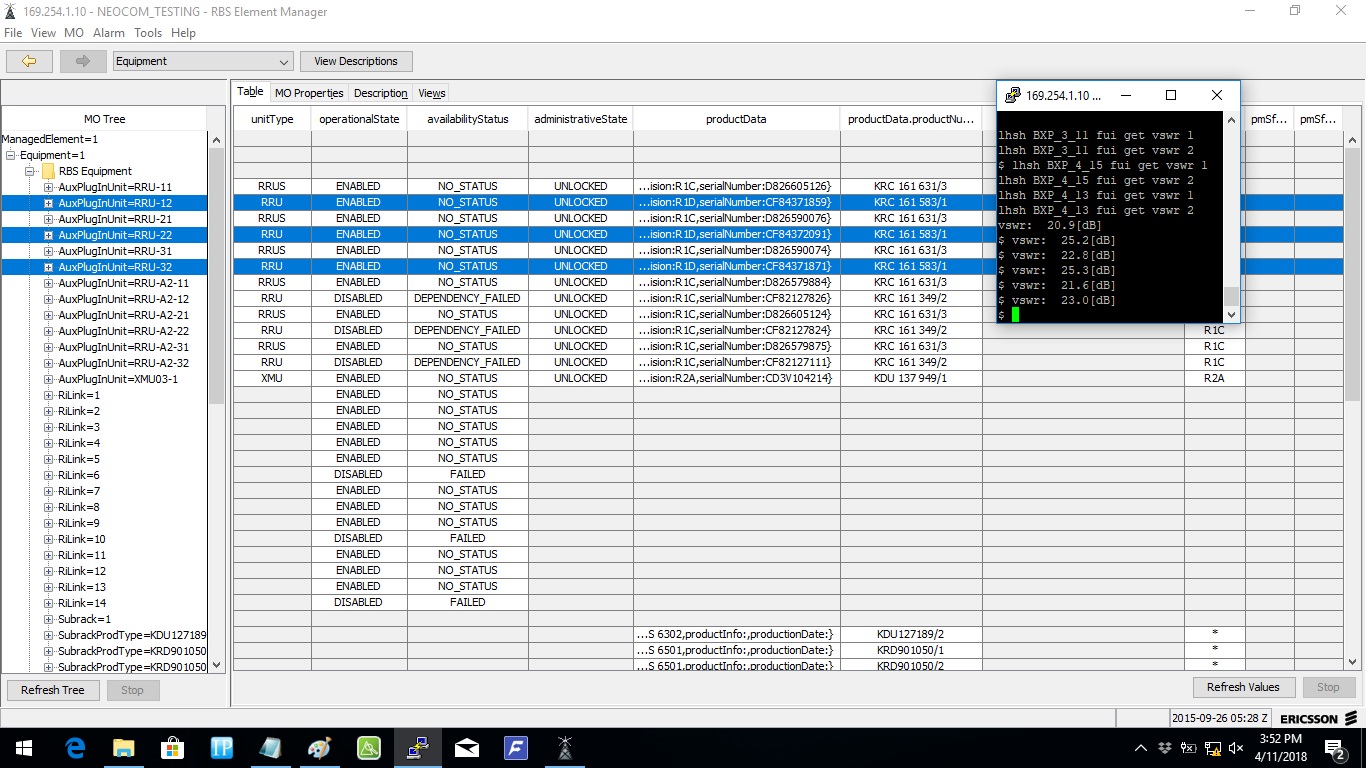The image size is (1366, 768).
Task: Click Stop beside Refresh Values
Action: tap(1328, 687)
